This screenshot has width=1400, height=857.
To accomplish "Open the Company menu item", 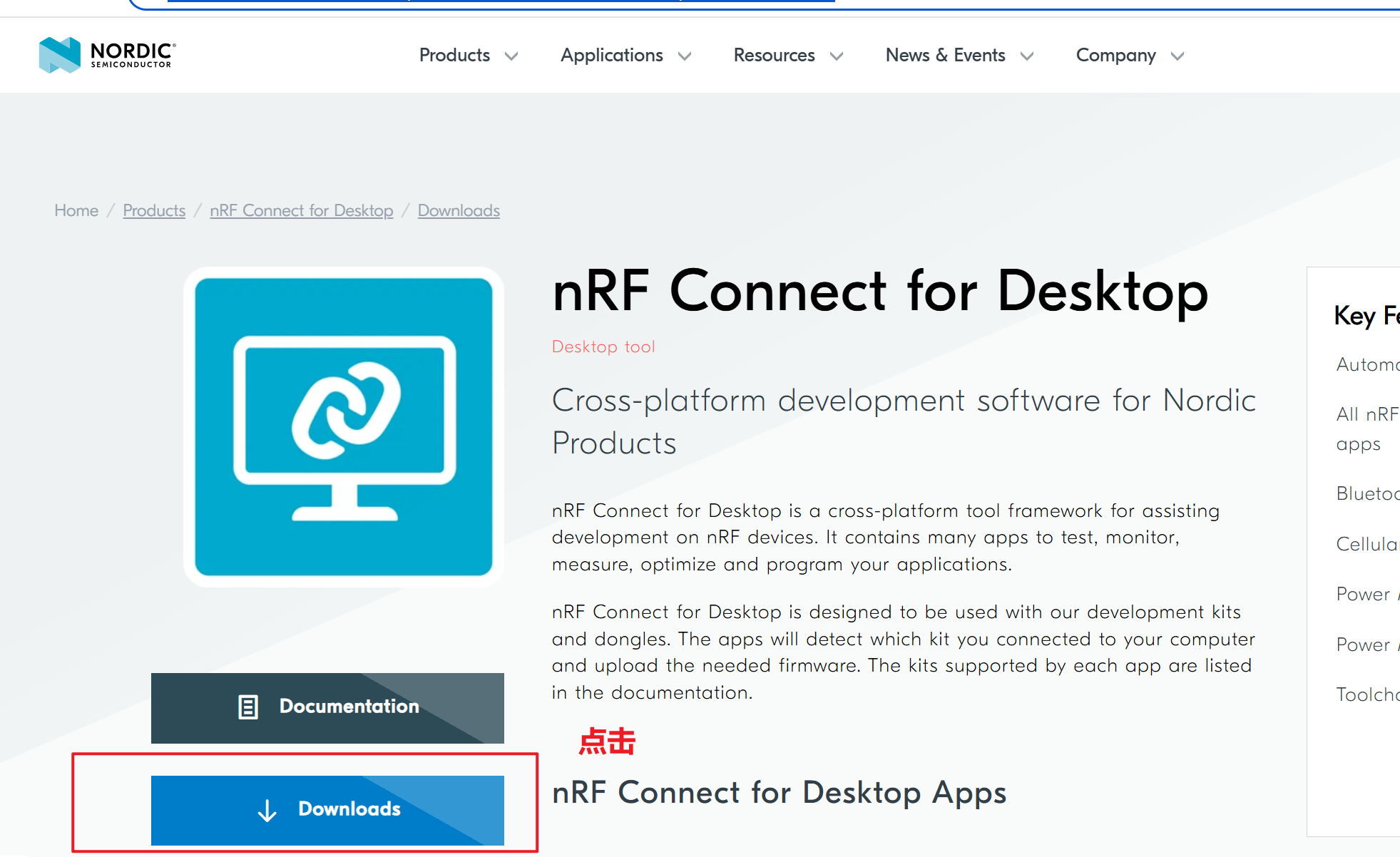I will point(1115,55).
